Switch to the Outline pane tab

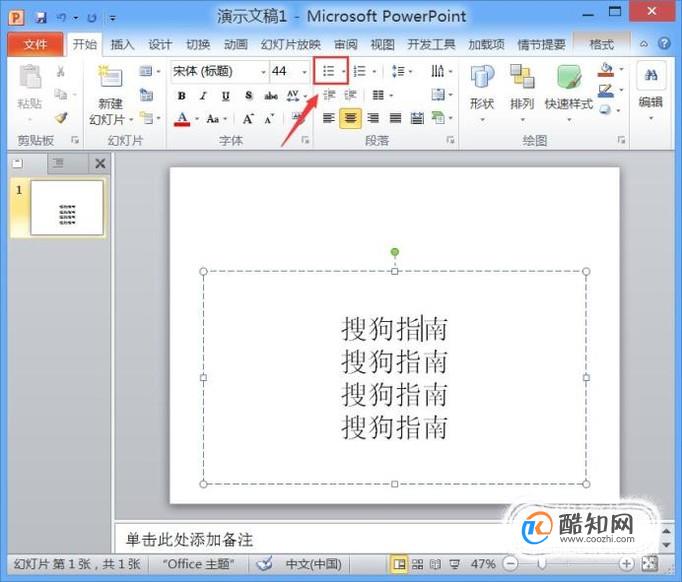pyautogui.click(x=58, y=163)
